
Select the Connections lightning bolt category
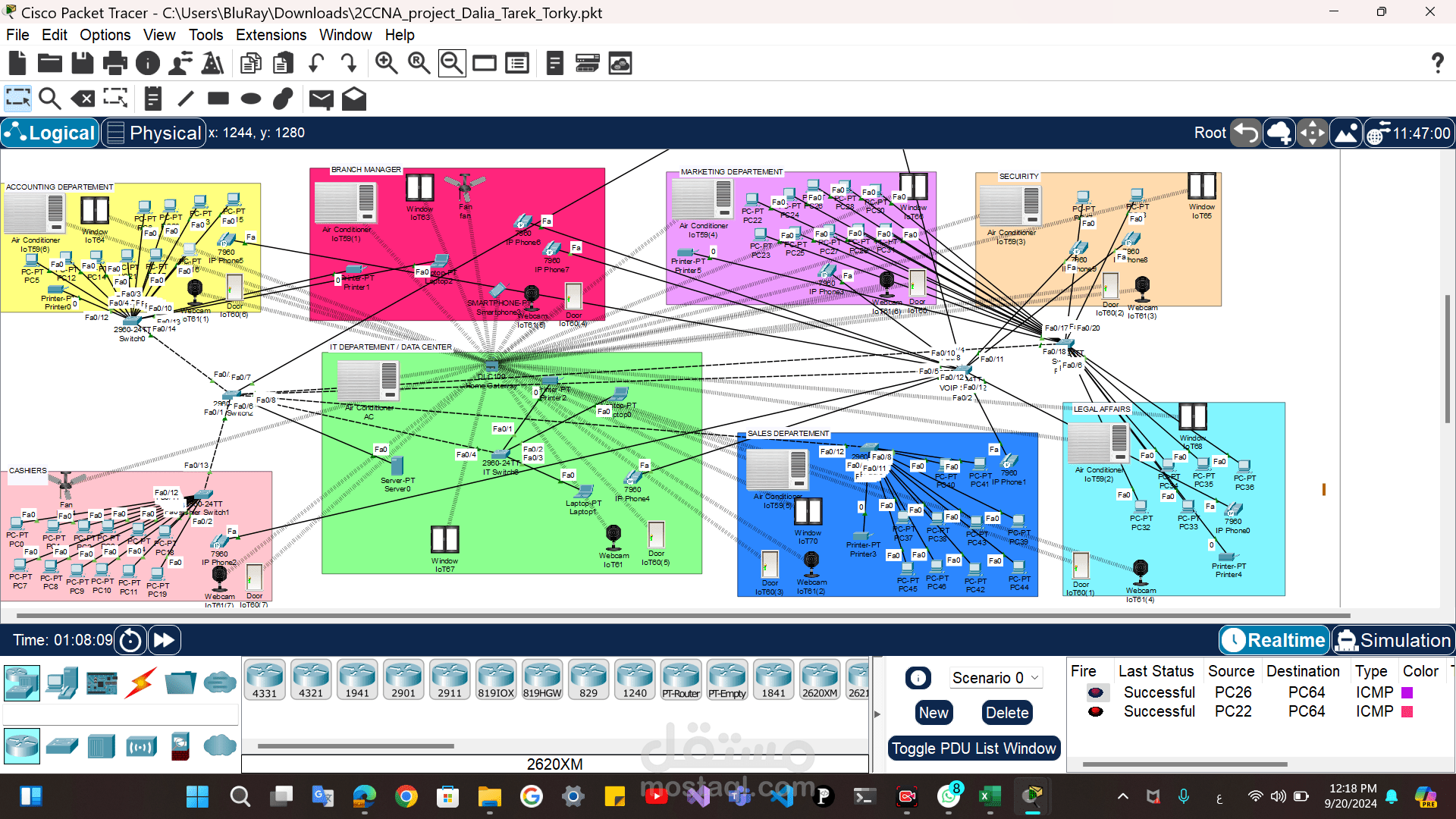(141, 682)
